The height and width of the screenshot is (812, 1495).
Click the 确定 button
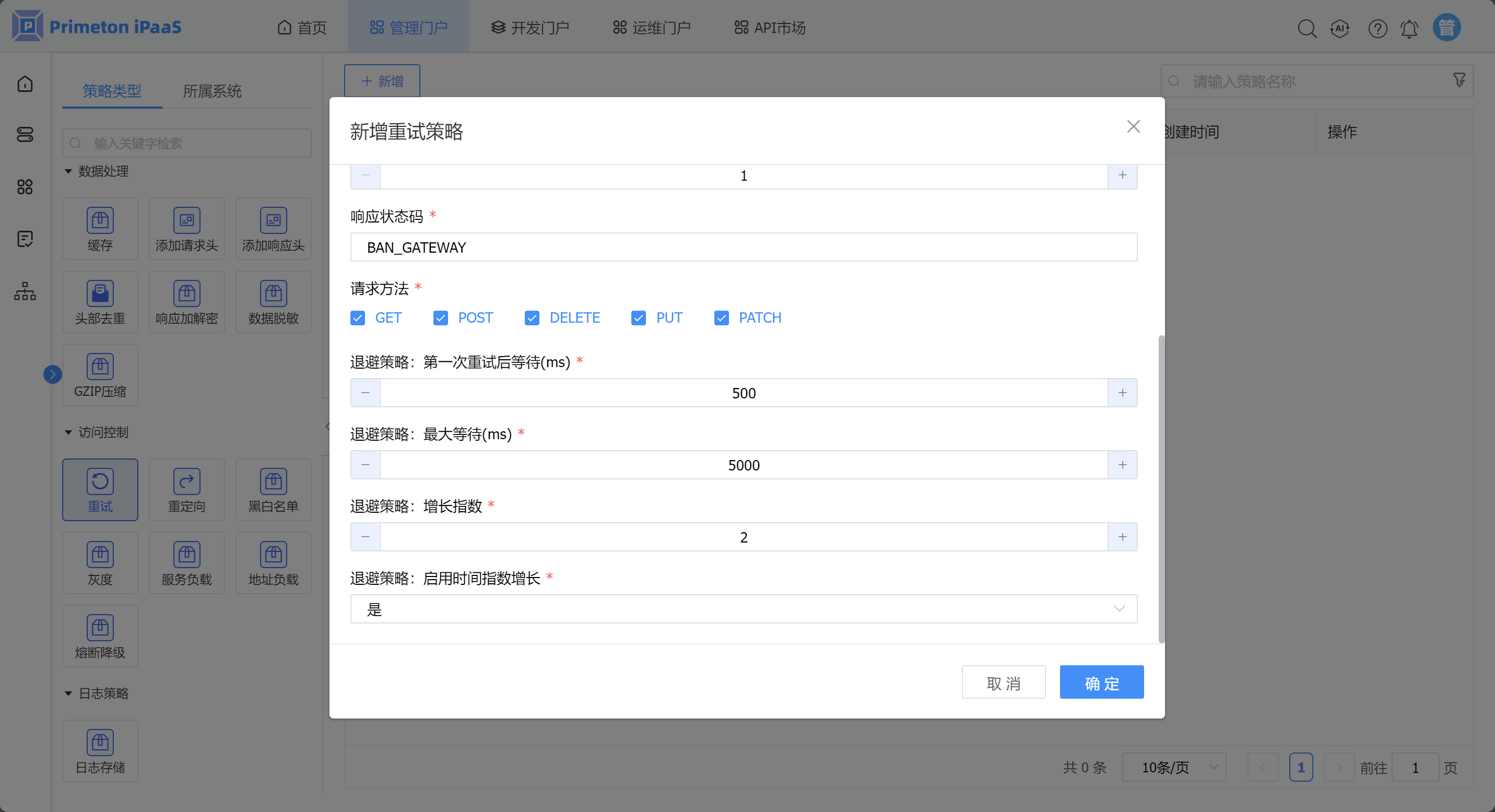pyautogui.click(x=1101, y=682)
